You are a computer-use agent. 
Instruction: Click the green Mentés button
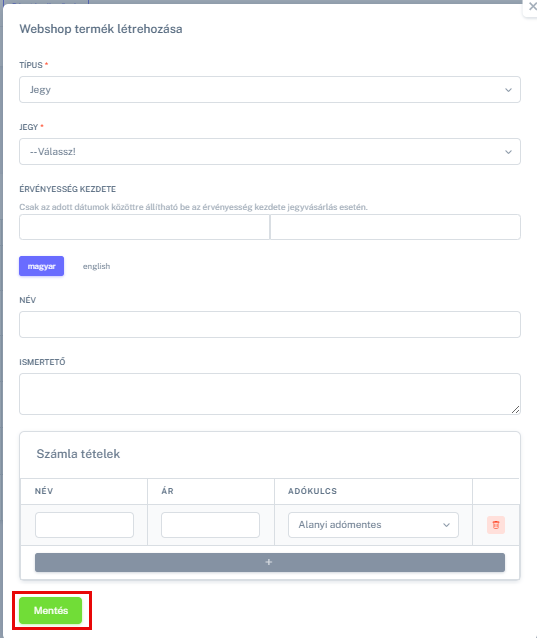51,610
